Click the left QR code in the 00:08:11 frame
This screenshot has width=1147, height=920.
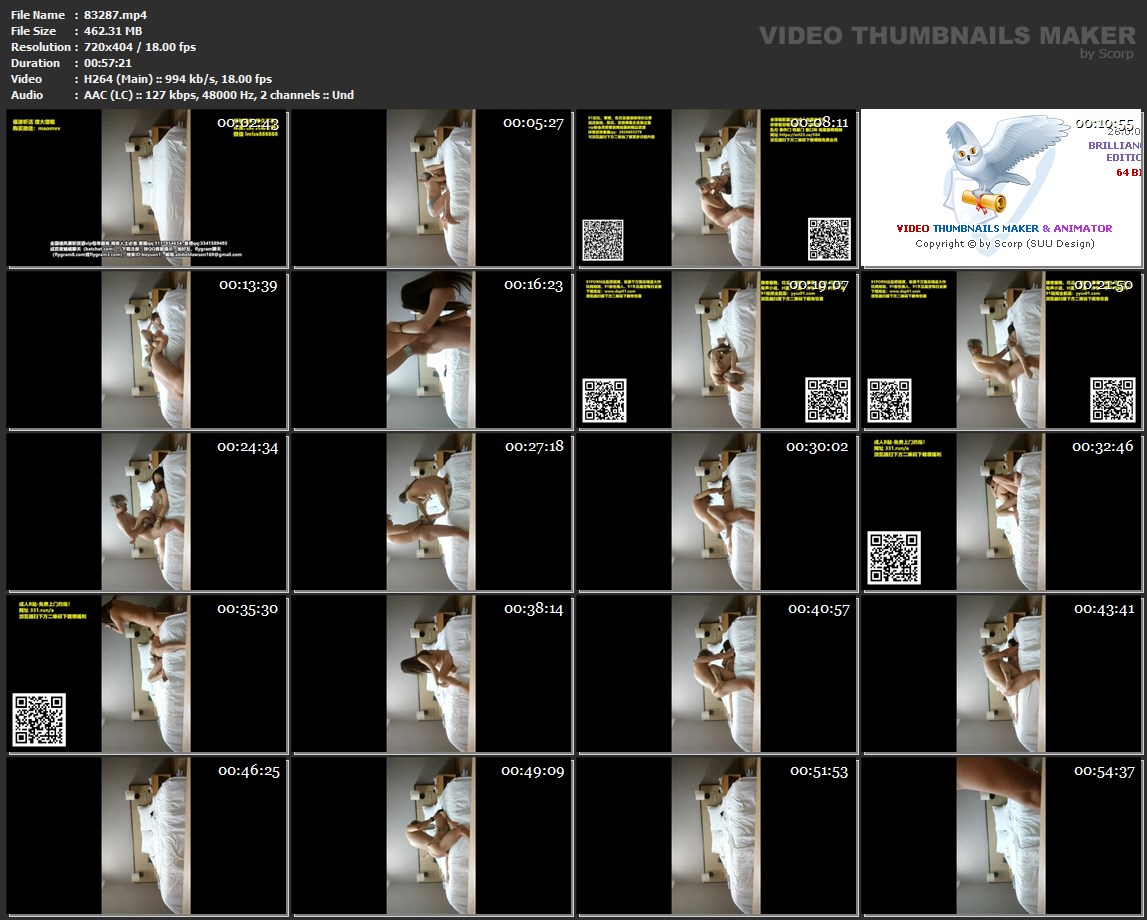tap(603, 239)
